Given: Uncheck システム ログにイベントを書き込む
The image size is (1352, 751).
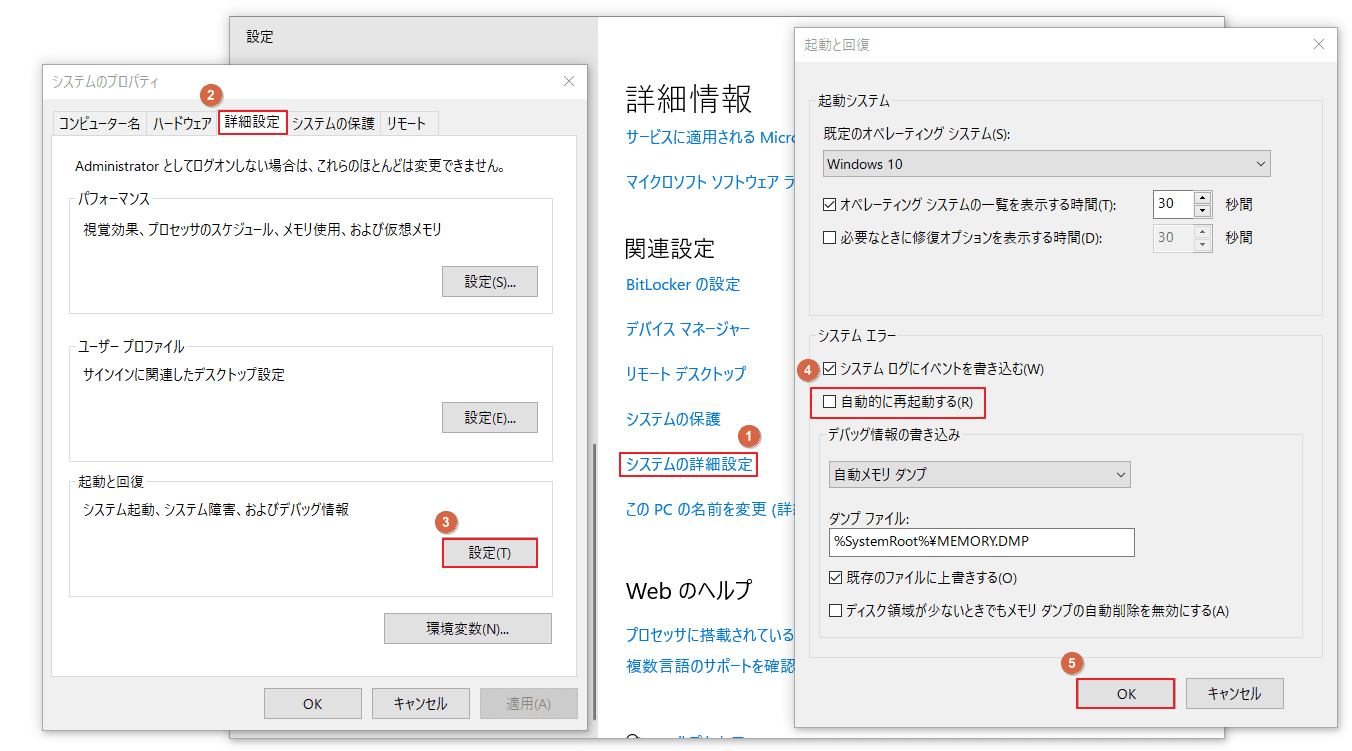Looking at the screenshot, I should (x=831, y=369).
